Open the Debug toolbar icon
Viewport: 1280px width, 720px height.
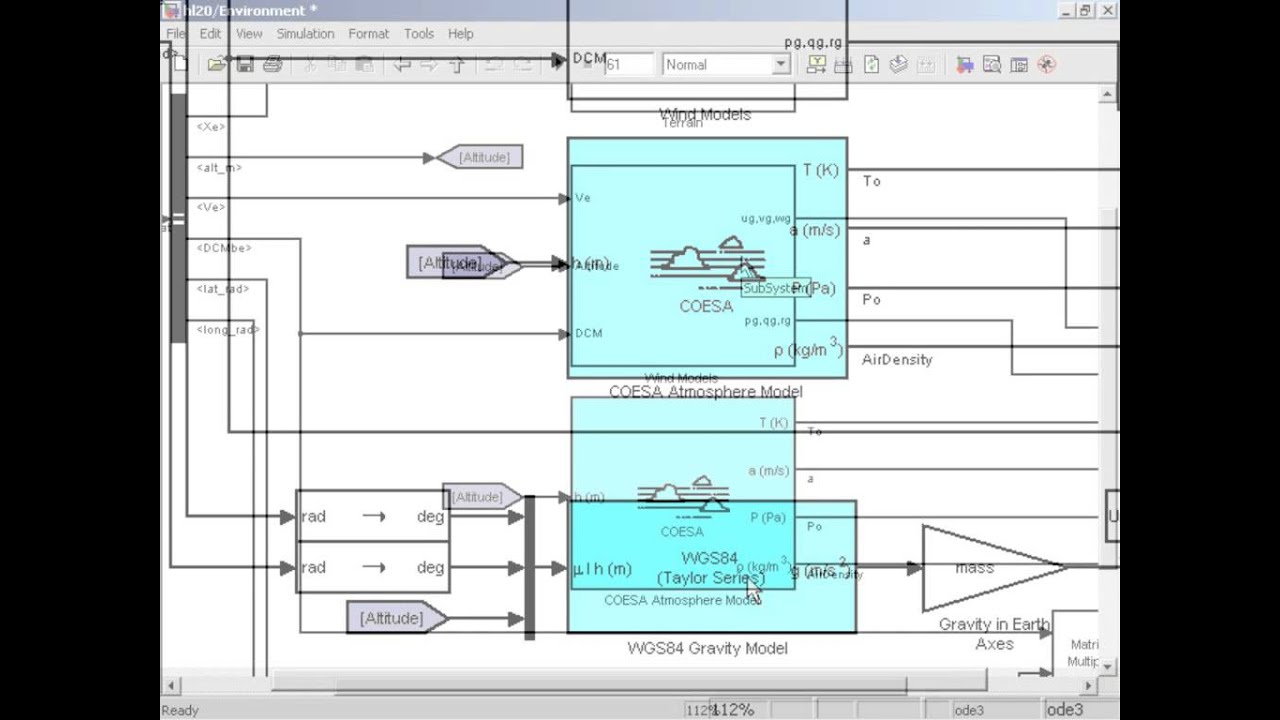click(1047, 64)
